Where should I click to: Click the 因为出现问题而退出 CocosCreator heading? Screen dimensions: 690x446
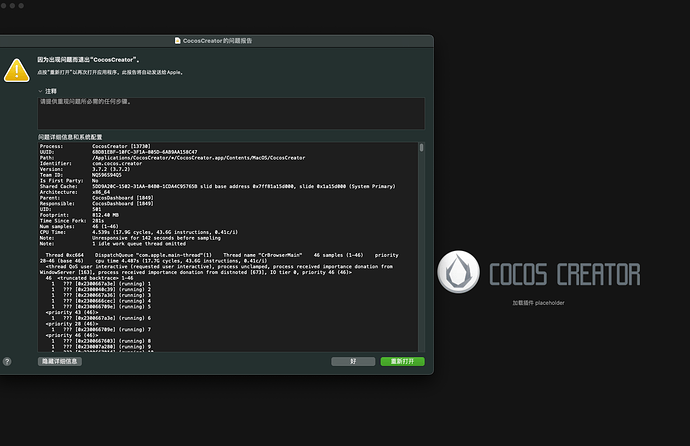coord(88,59)
